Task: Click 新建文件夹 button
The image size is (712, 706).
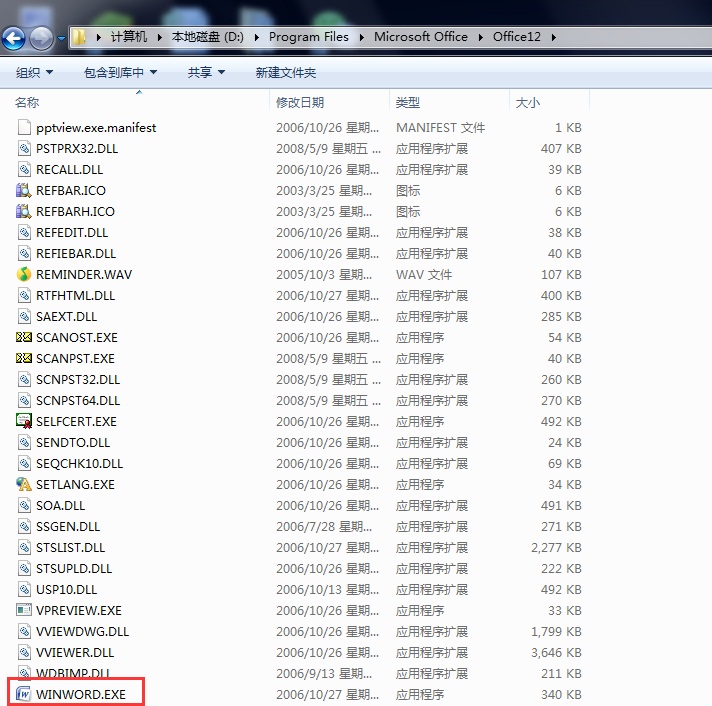Action: pyautogui.click(x=286, y=72)
